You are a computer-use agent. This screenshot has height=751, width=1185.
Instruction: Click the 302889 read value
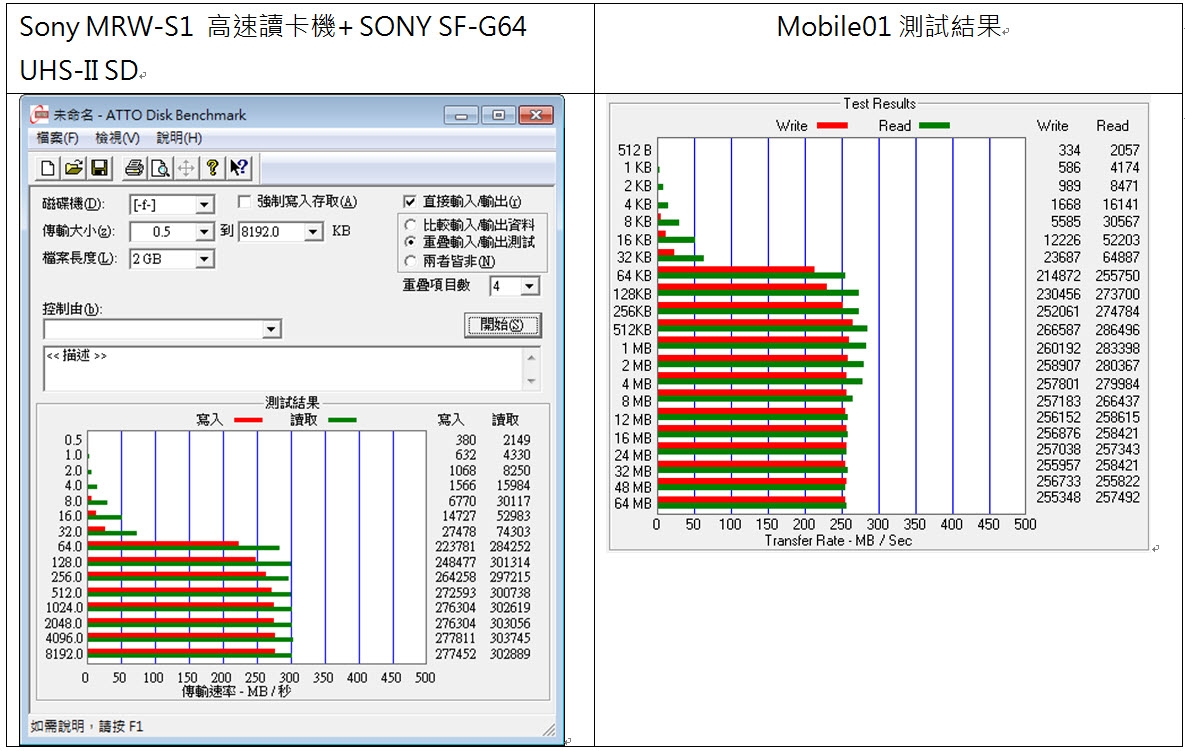pyautogui.click(x=510, y=654)
